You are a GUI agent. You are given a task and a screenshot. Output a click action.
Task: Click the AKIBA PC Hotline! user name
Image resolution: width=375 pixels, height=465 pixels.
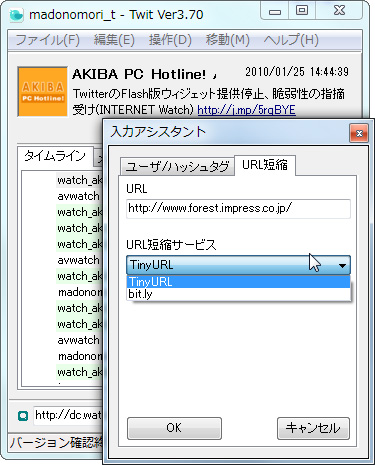(139, 74)
